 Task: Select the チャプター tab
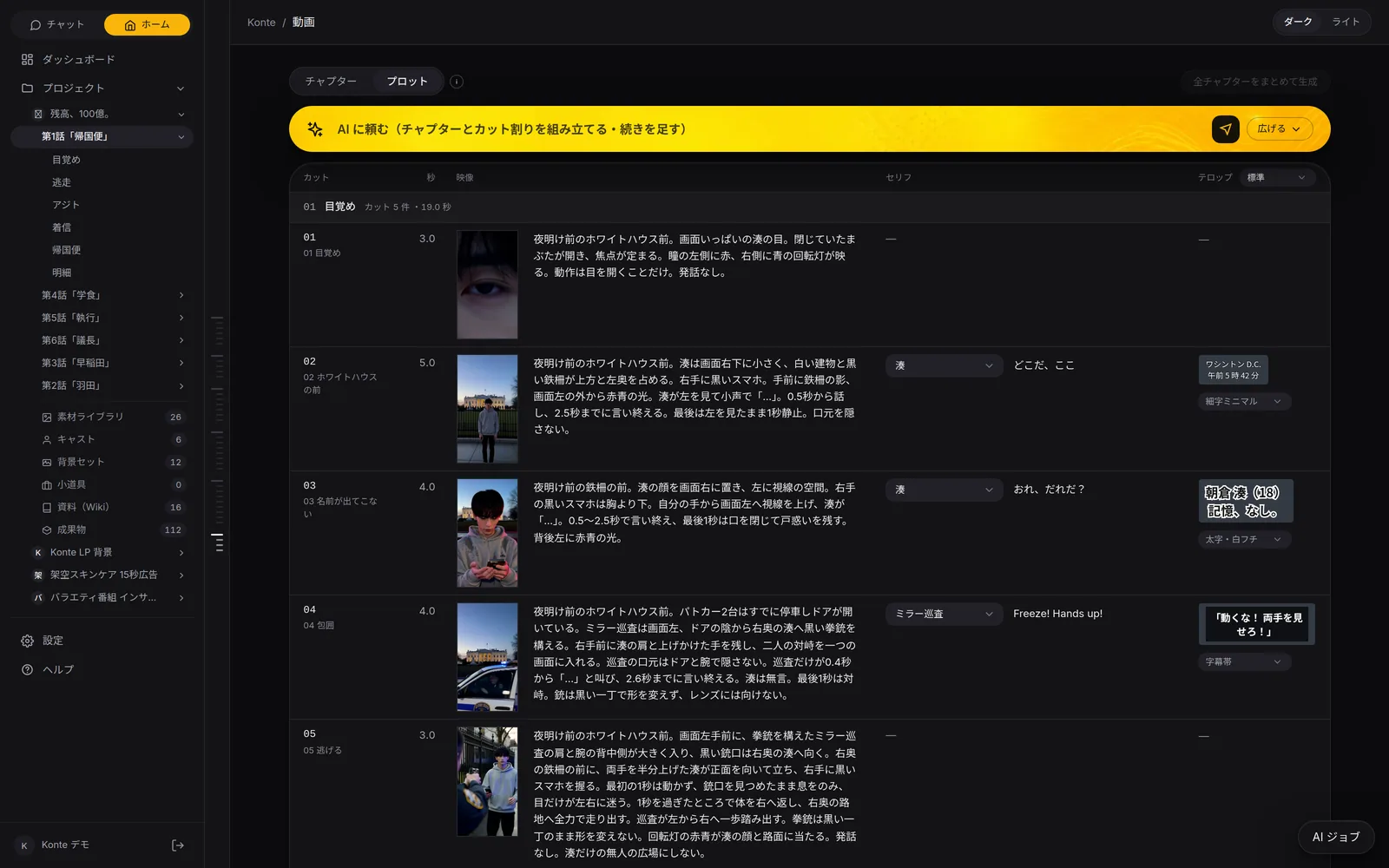pyautogui.click(x=331, y=82)
